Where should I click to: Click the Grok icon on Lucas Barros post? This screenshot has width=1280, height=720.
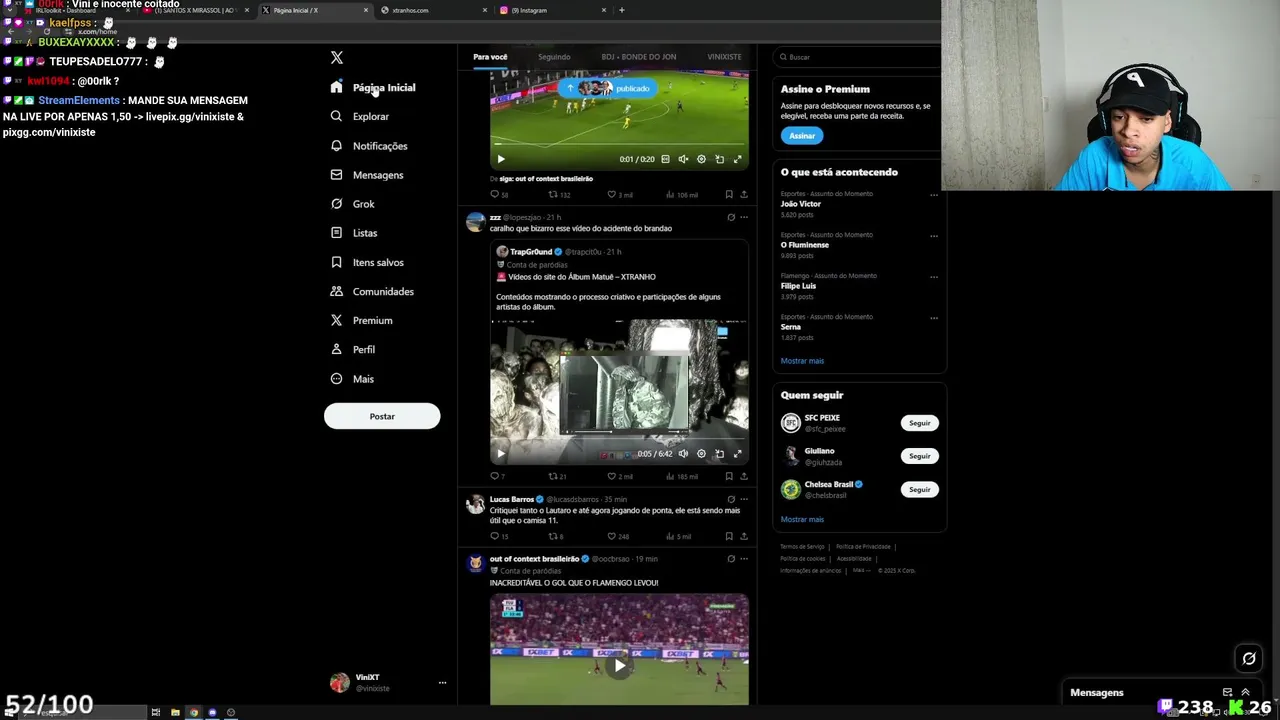click(731, 499)
